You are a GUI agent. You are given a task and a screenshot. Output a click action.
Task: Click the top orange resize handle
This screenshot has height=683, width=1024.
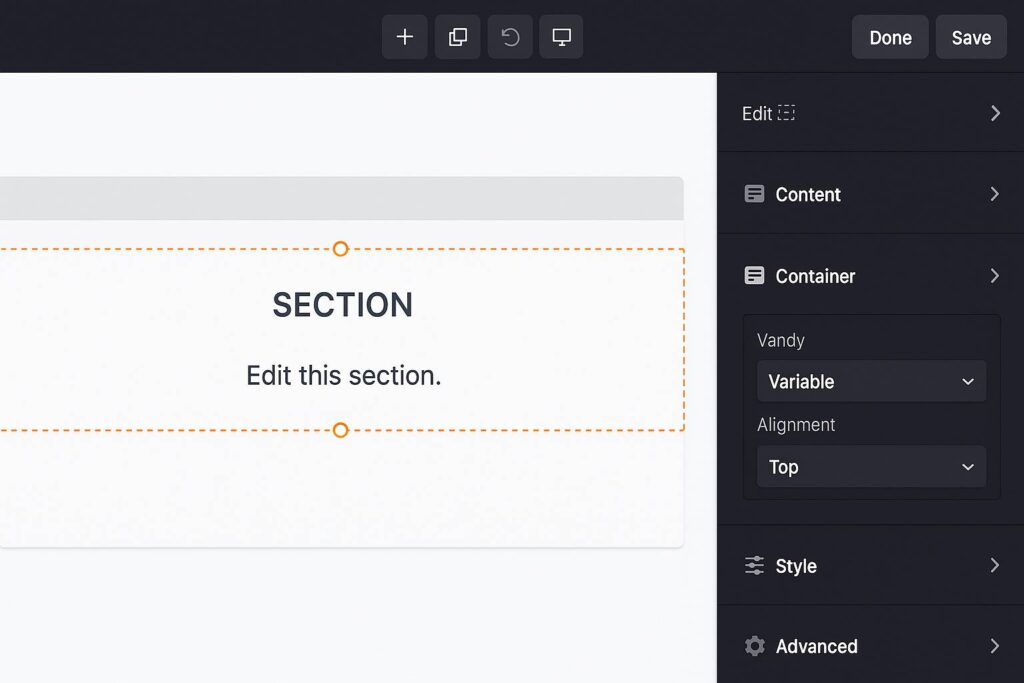(340, 249)
